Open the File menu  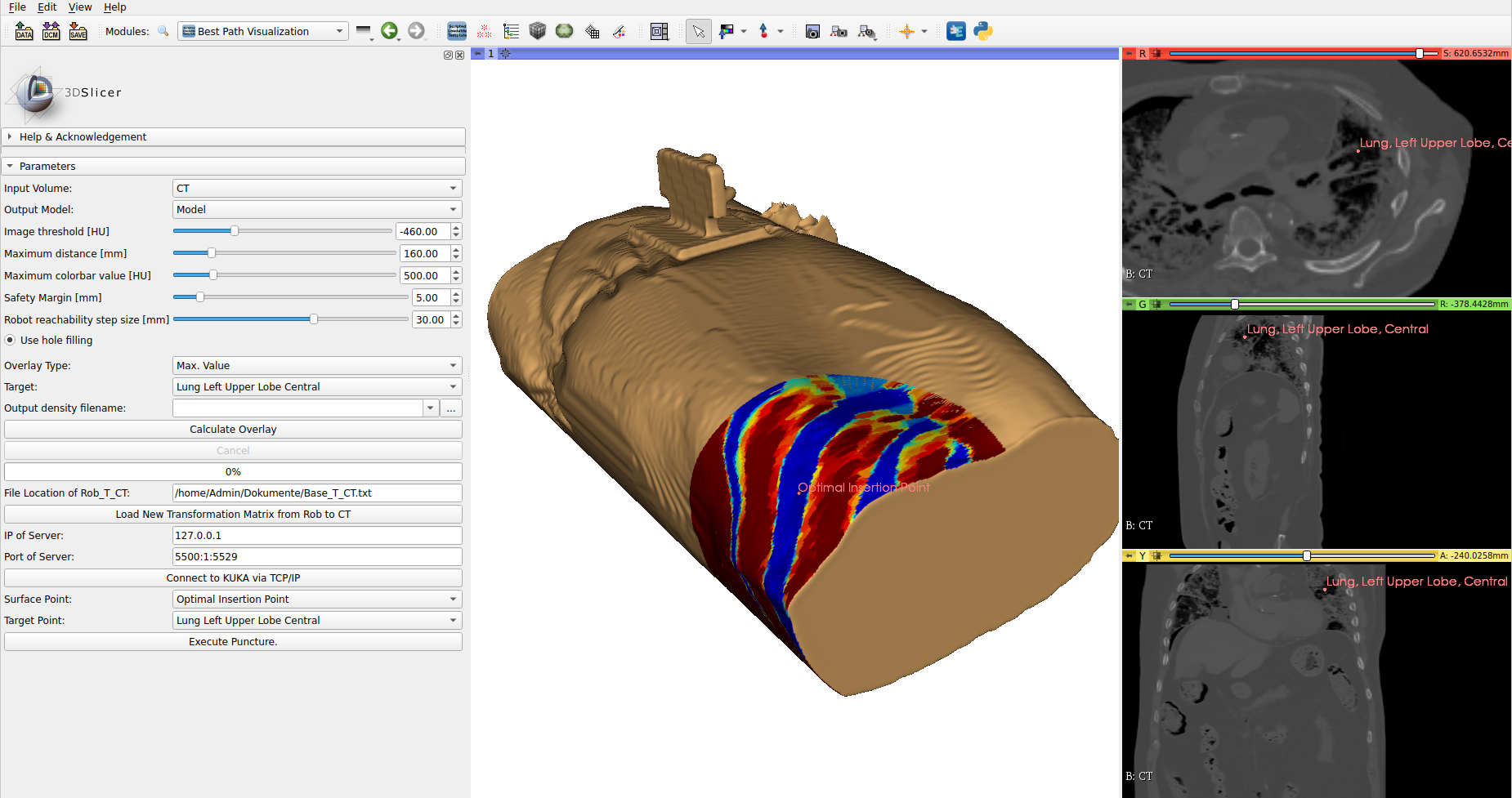click(x=17, y=7)
